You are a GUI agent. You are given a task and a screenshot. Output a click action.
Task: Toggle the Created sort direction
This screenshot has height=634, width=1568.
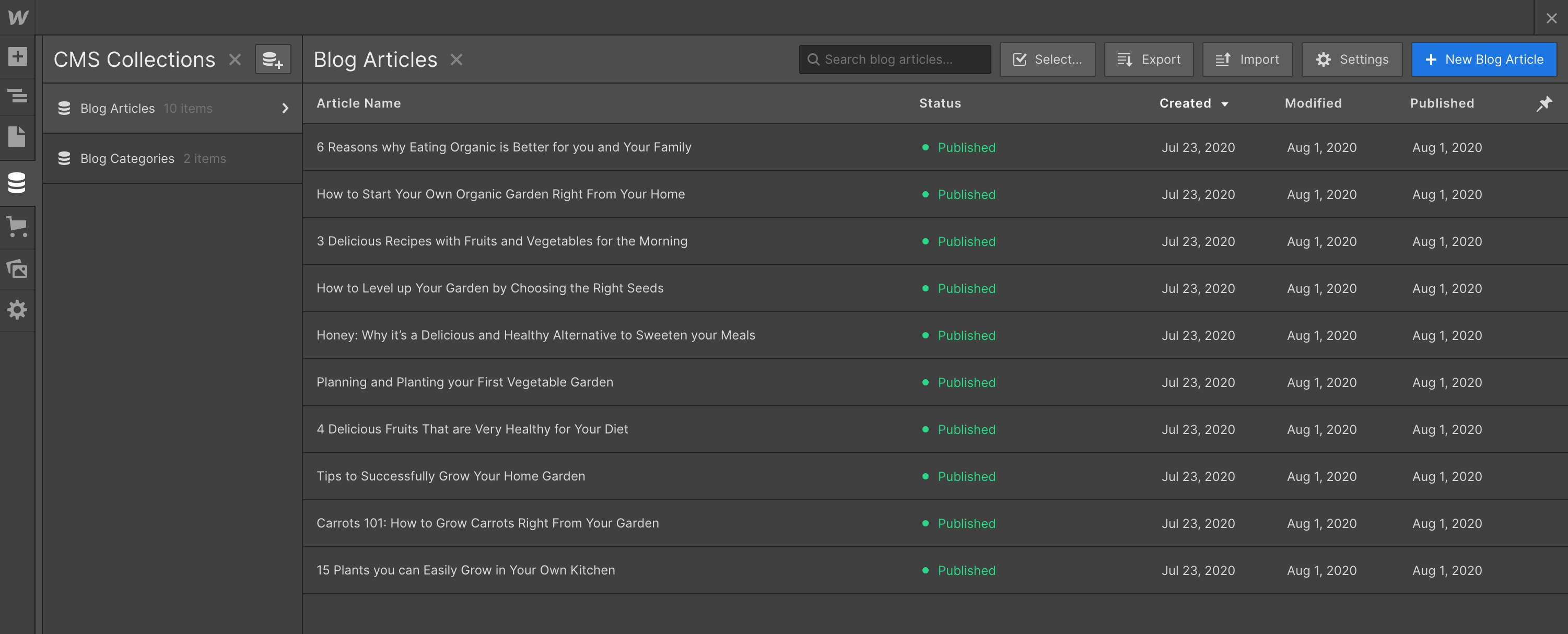click(1225, 103)
